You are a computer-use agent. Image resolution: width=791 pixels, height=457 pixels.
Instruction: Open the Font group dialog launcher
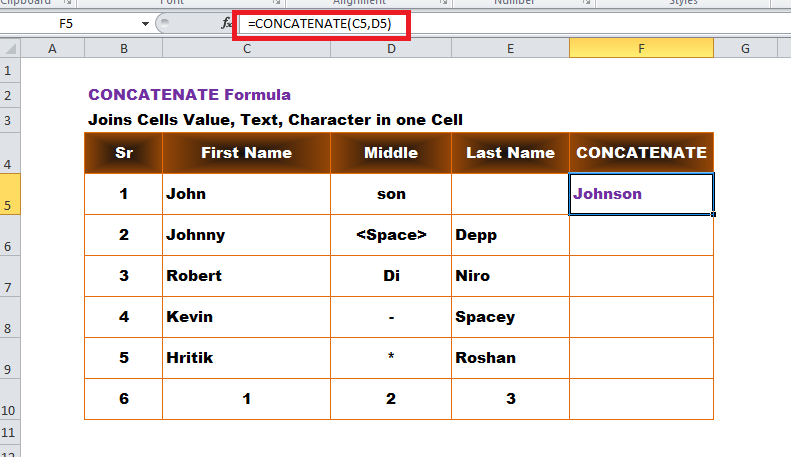pyautogui.click(x=276, y=2)
